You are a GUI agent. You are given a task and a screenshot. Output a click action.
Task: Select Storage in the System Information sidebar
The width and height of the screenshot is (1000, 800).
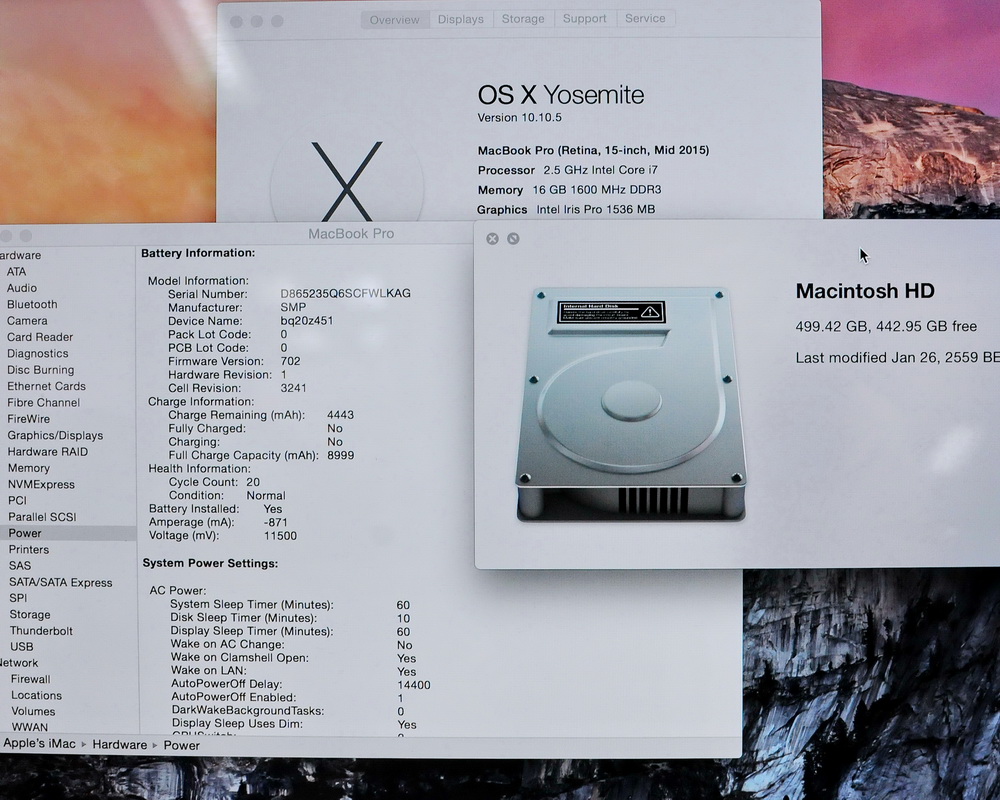pos(30,614)
